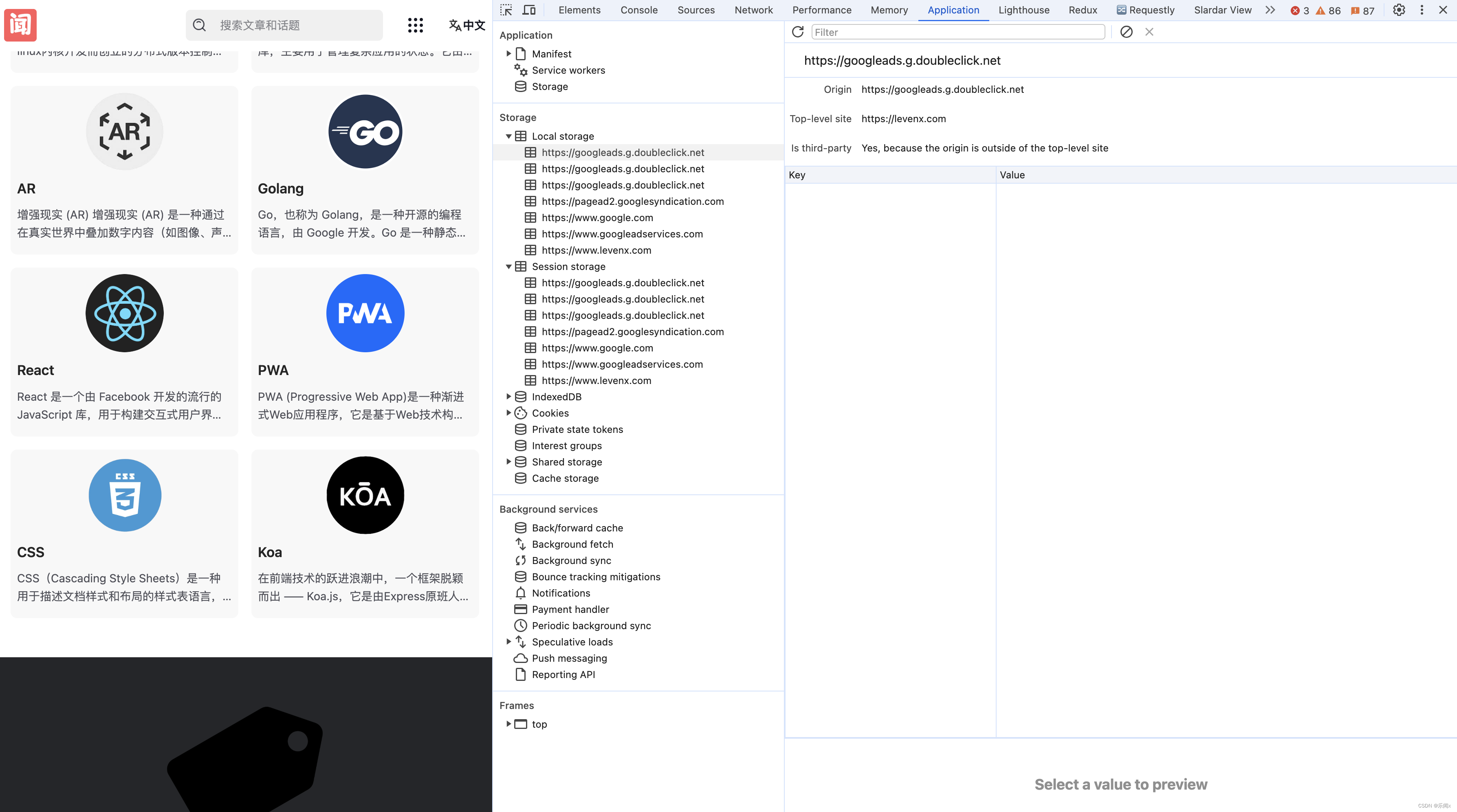Toggle the device toolbar icon
The width and height of the screenshot is (1457, 812).
pos(529,10)
